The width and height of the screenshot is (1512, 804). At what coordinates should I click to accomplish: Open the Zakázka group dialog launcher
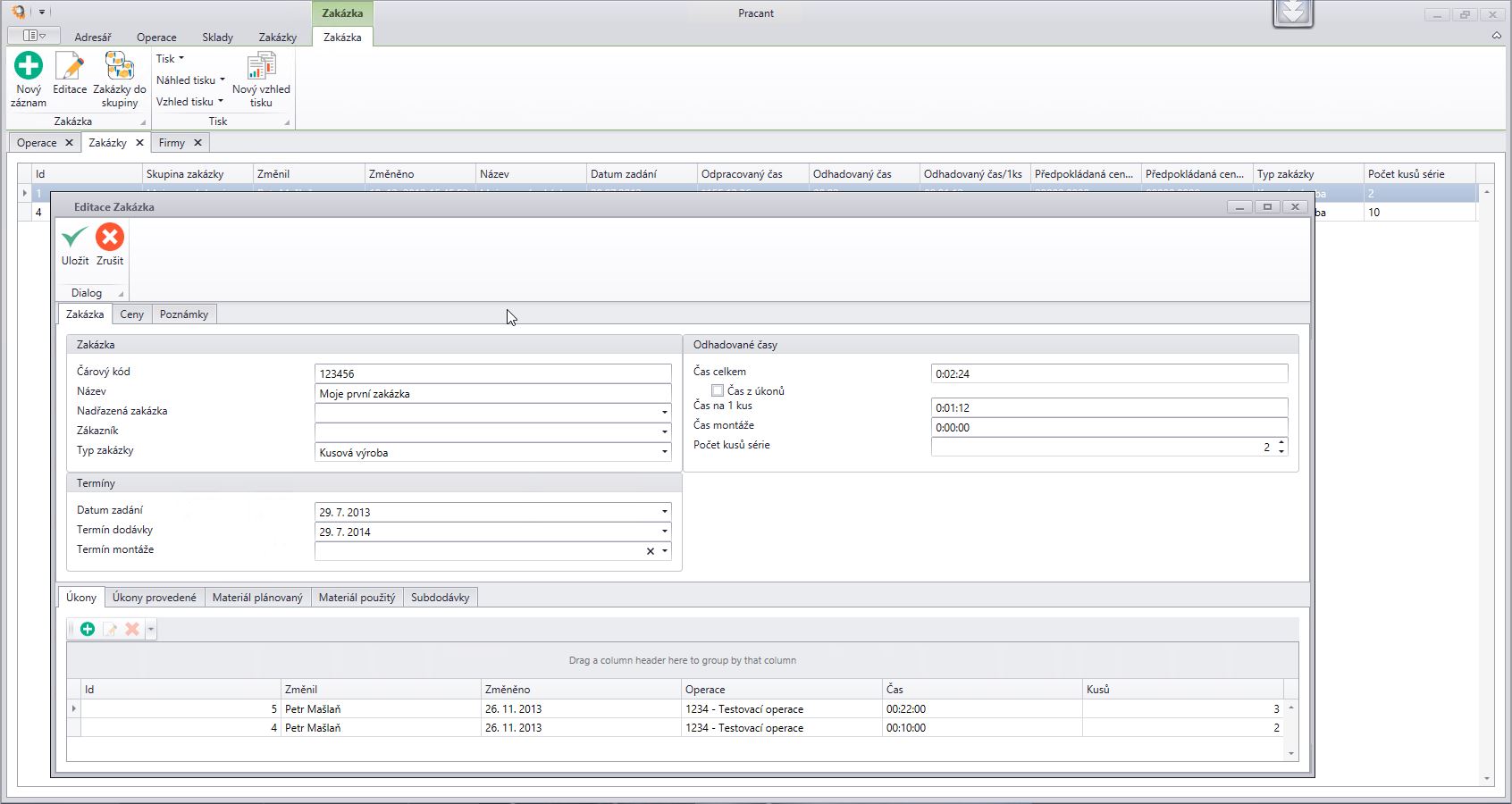click(x=142, y=122)
